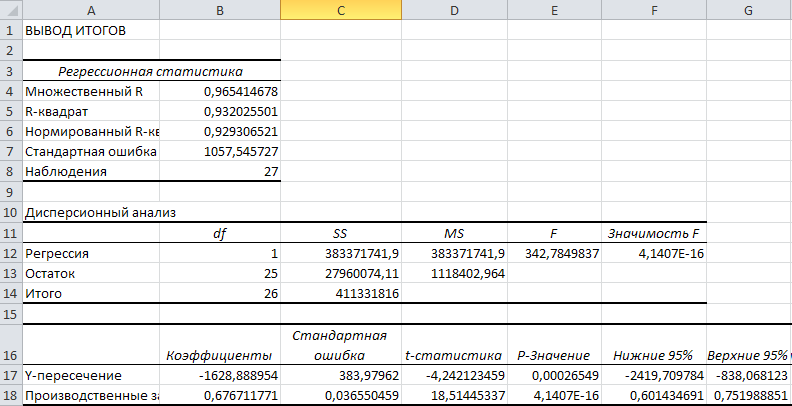Click the 'P-Значение' heading cell
This screenshot has width=792, height=406.
coord(554,345)
